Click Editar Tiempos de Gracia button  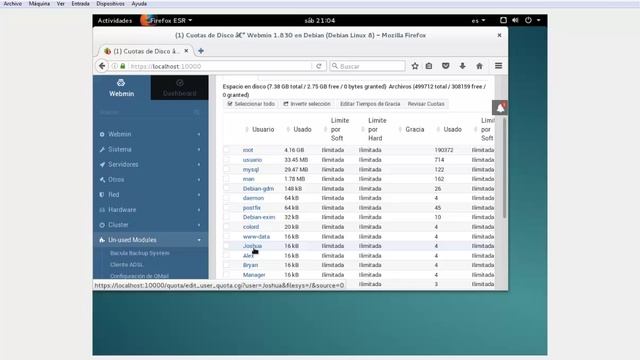(370, 104)
